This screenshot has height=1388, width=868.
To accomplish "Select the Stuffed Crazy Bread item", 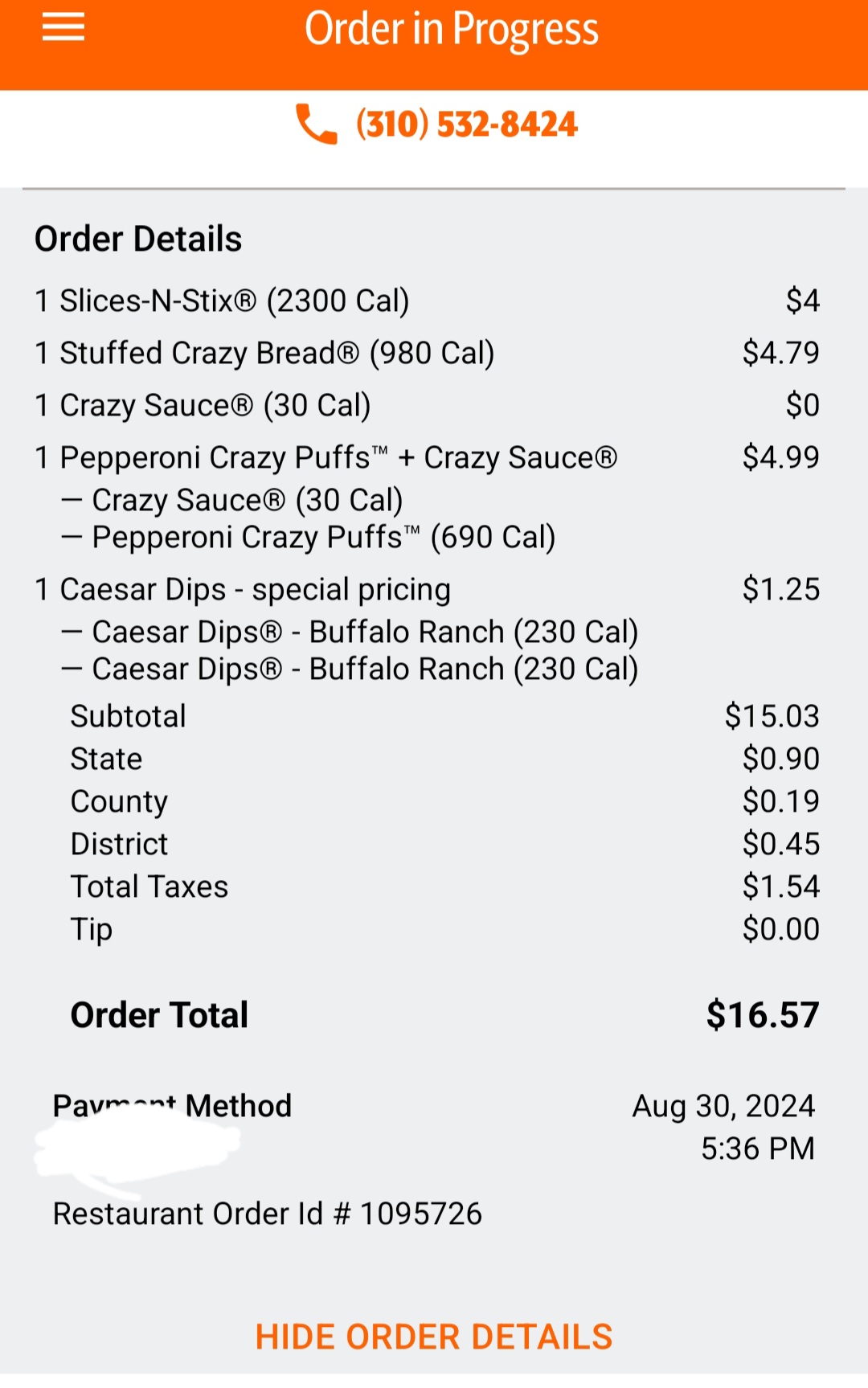I will click(265, 353).
